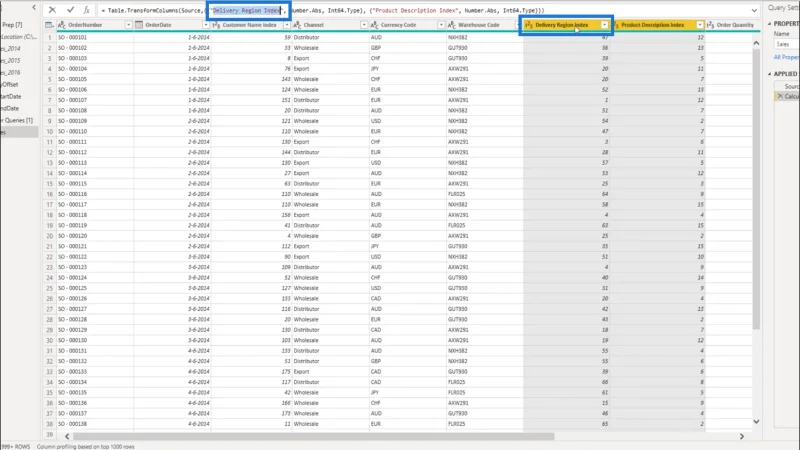The image size is (800, 450).
Task: Select row number 20 in the grid
Action: point(49,236)
